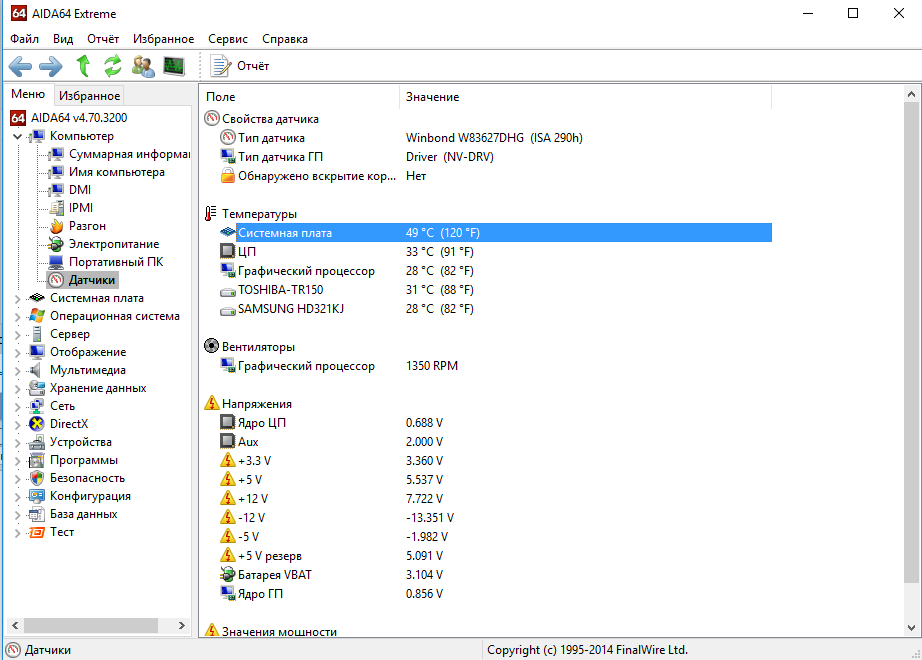Viewport: 922px width, 660px height.
Task: Select the ЦП temperature row
Action: [x=495, y=252]
